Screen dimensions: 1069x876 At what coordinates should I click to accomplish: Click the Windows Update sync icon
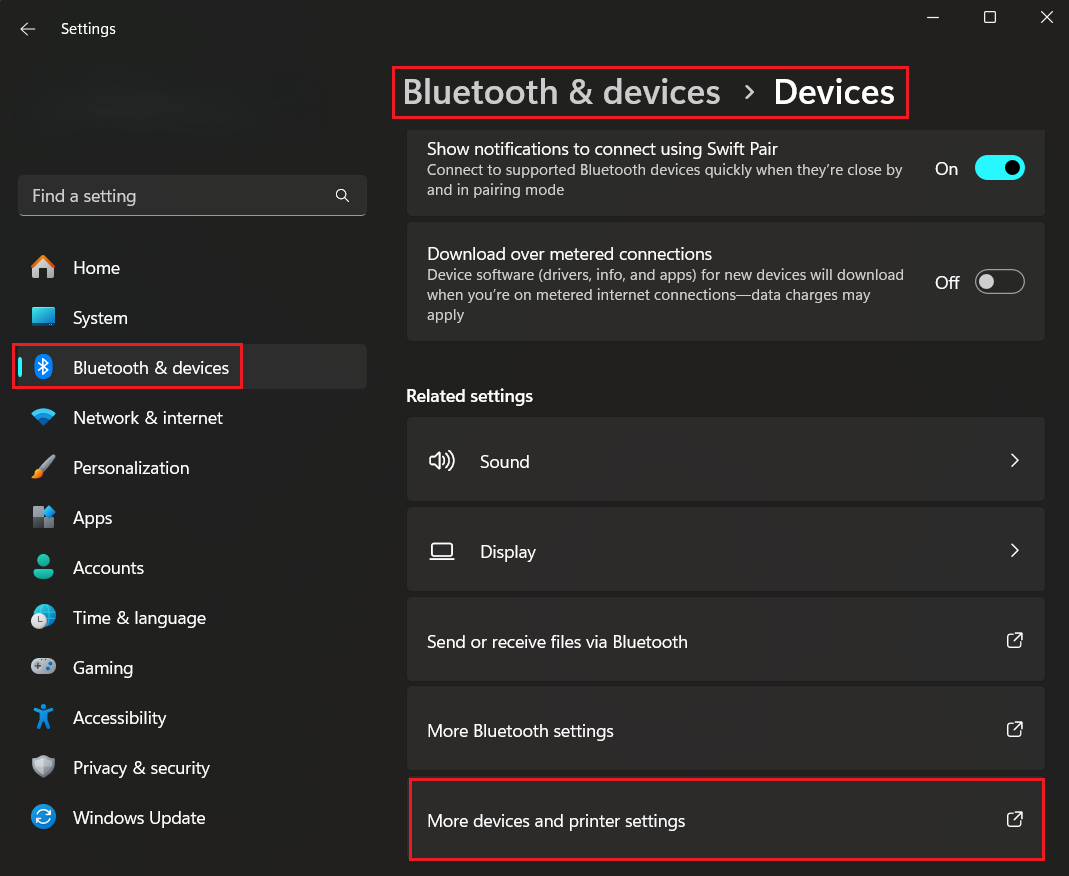pyautogui.click(x=43, y=817)
